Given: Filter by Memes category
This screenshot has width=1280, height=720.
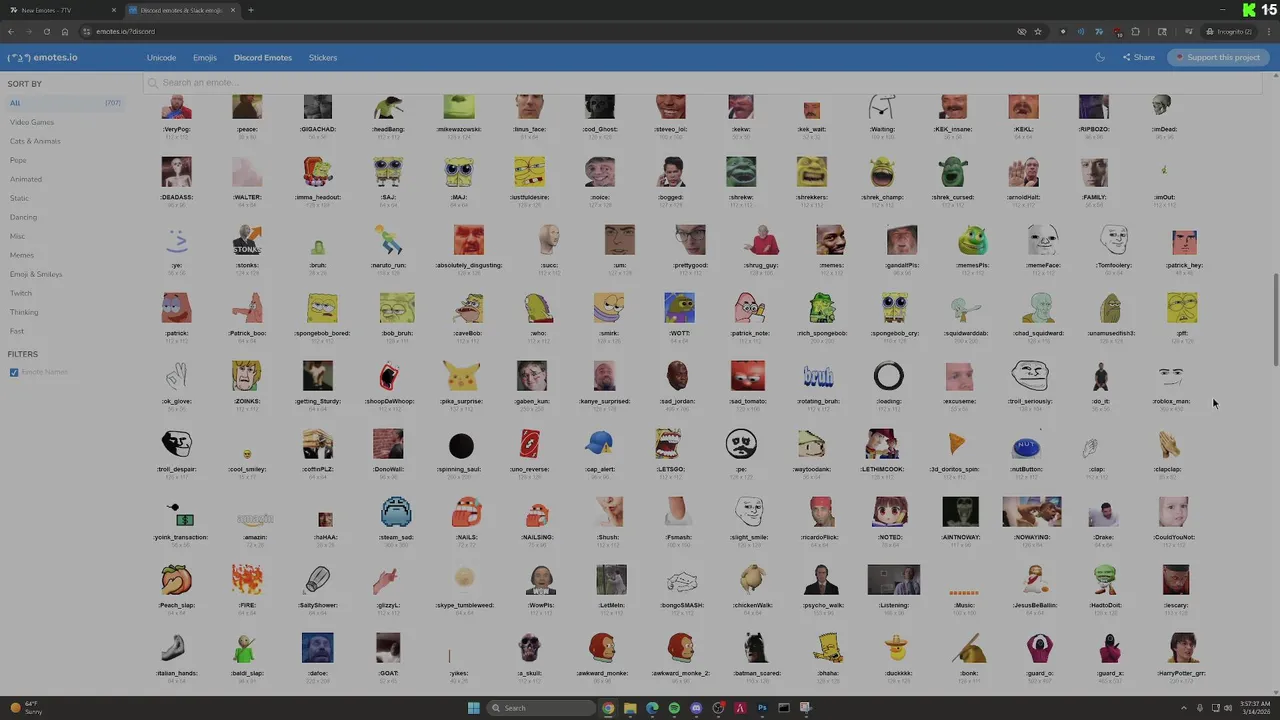Looking at the screenshot, I should 21,255.
